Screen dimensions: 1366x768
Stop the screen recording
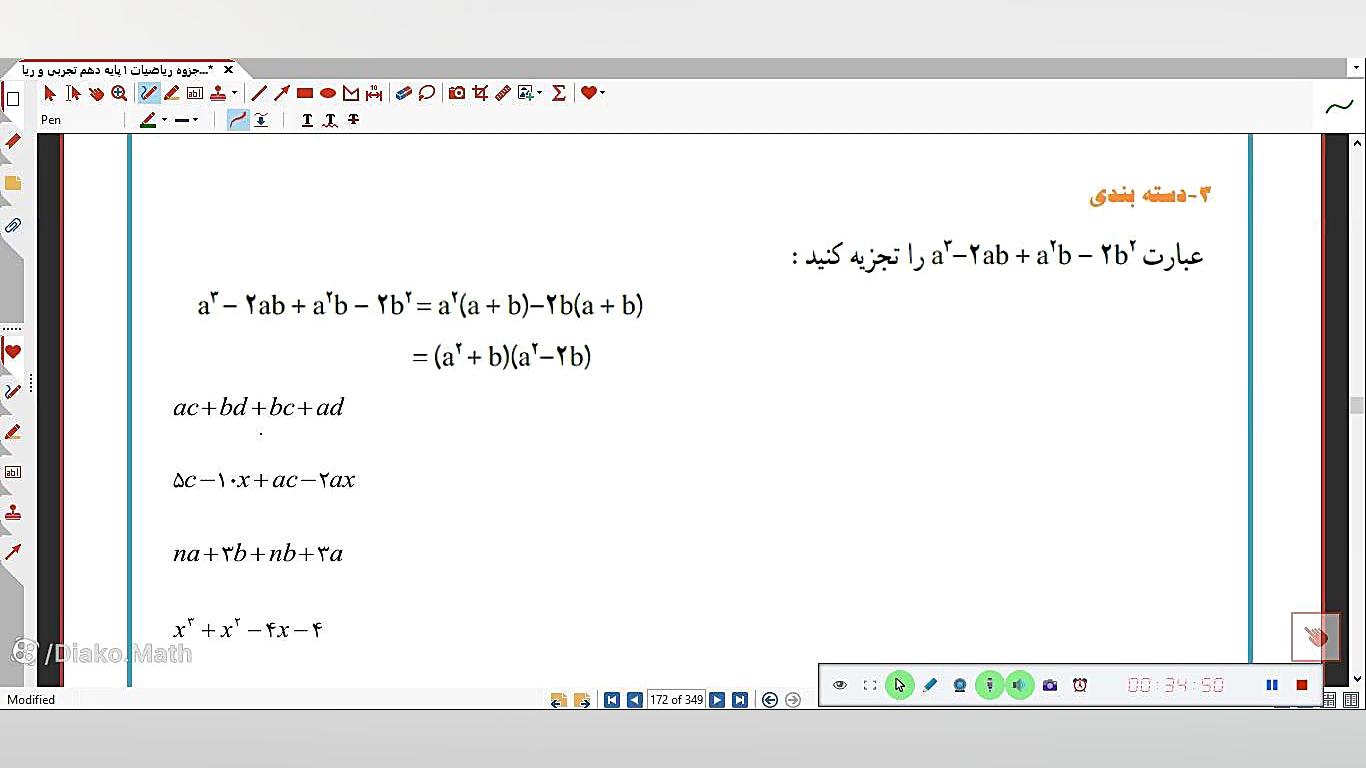coord(1302,685)
